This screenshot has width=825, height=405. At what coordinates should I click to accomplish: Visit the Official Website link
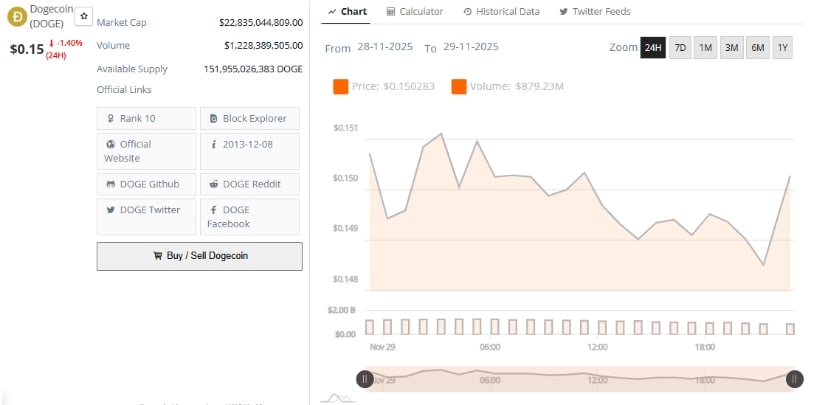pos(146,151)
